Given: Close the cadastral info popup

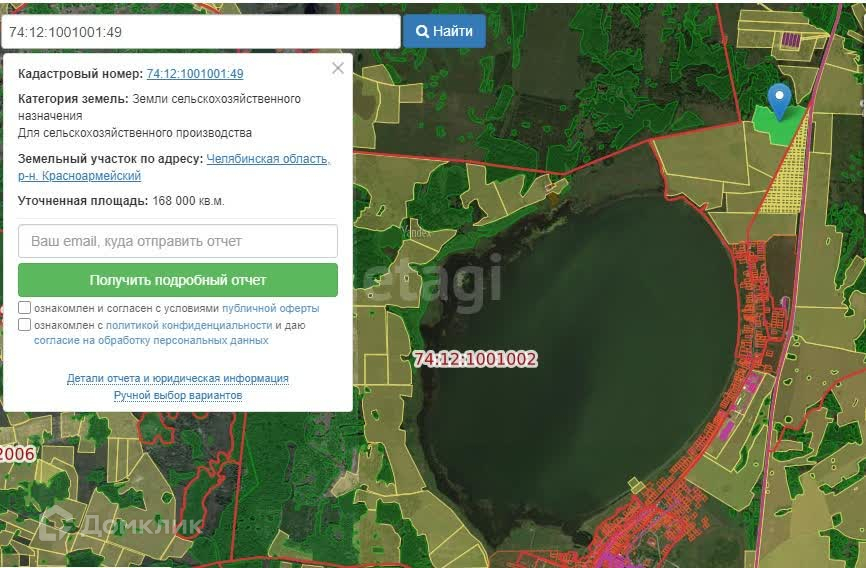Looking at the screenshot, I should click(337, 68).
